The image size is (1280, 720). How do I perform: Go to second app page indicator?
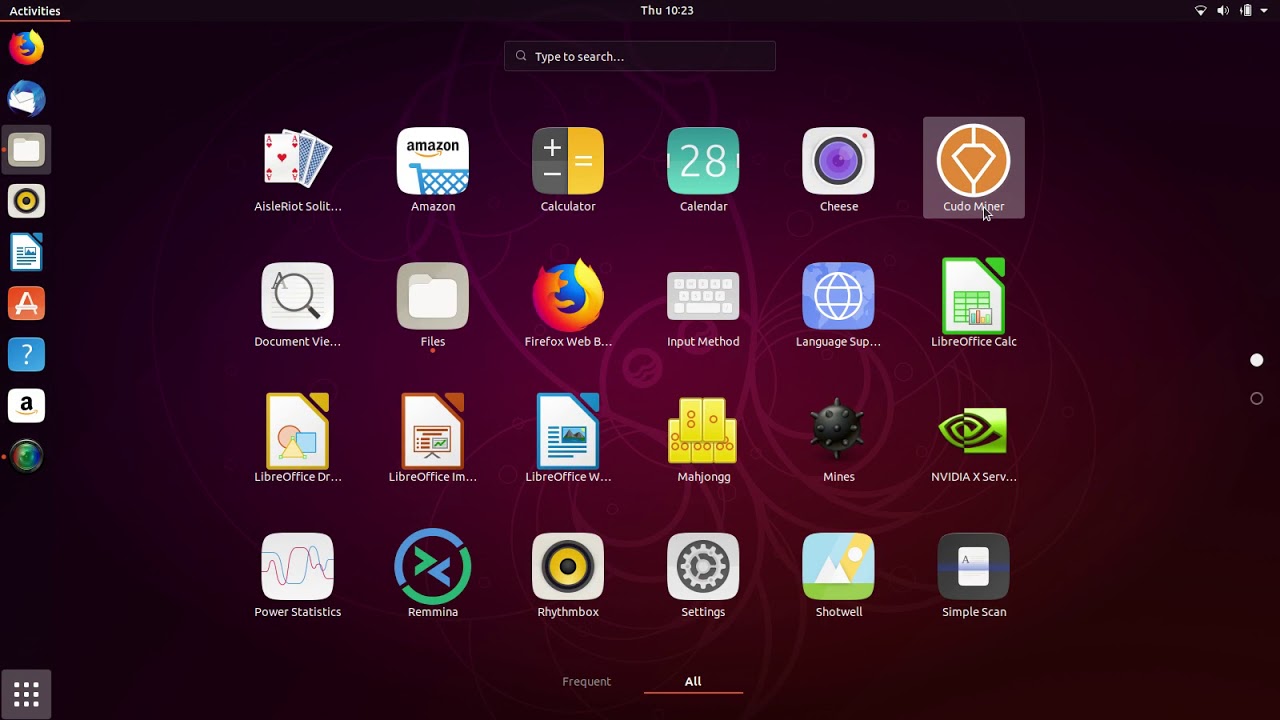point(1257,398)
